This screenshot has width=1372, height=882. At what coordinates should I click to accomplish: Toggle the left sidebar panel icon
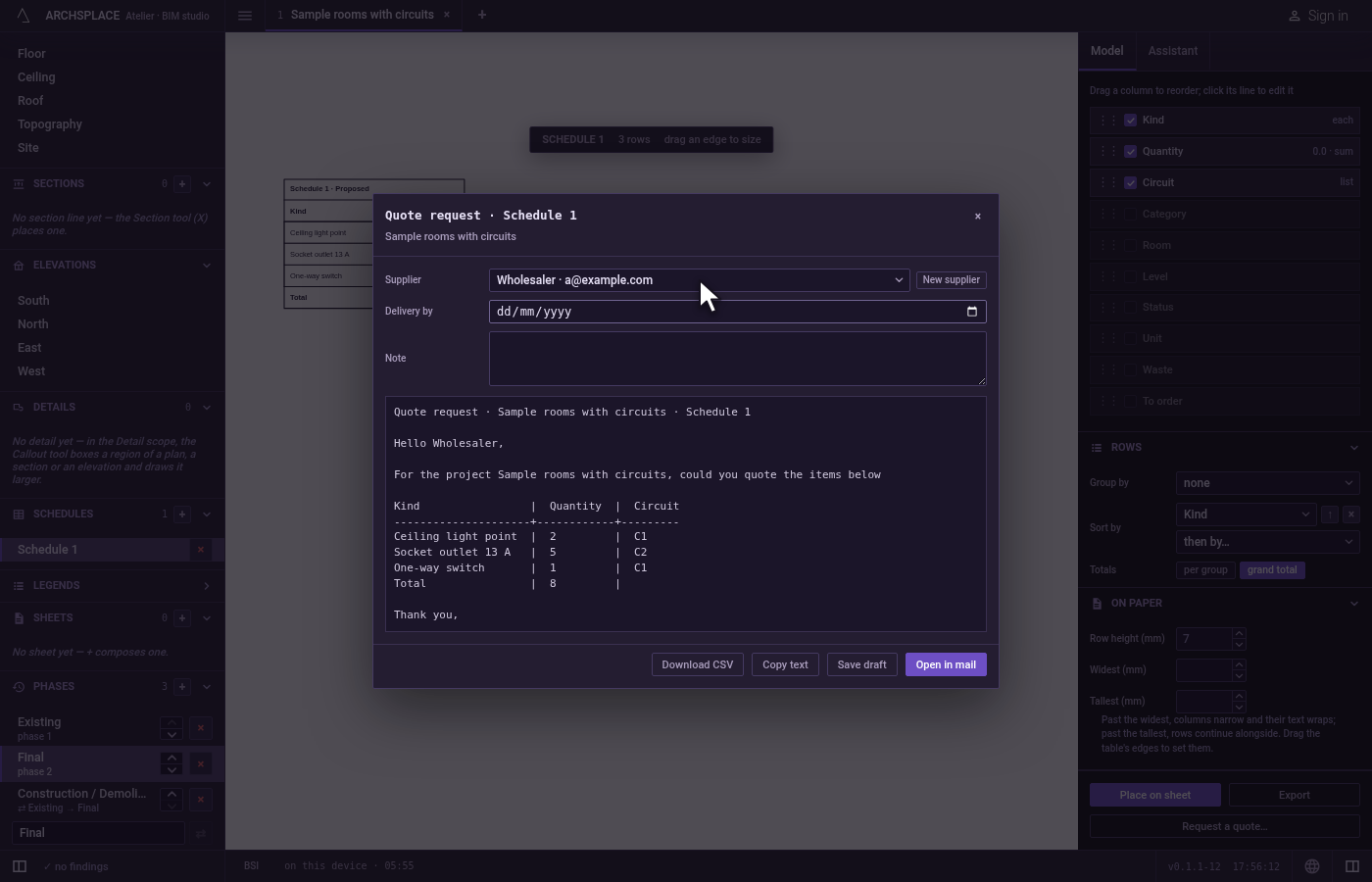20,866
